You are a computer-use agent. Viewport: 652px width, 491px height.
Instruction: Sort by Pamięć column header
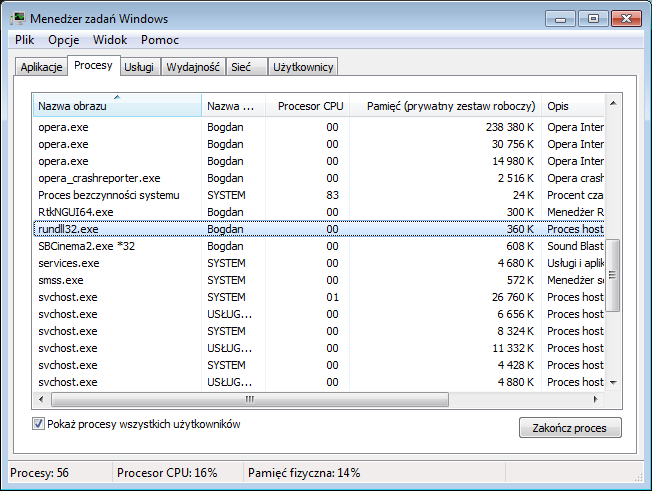(451, 106)
